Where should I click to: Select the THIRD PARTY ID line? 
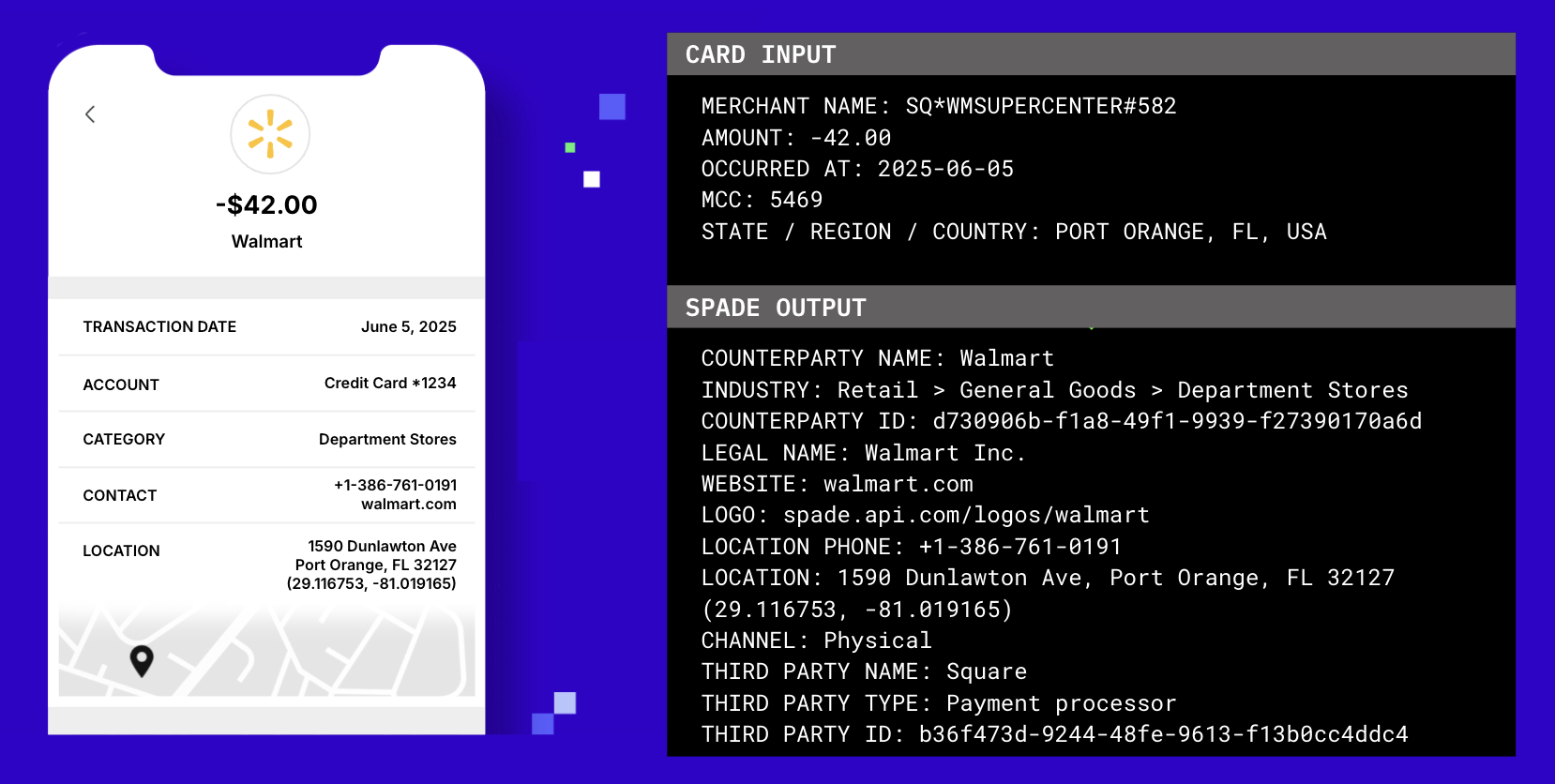1055,734
